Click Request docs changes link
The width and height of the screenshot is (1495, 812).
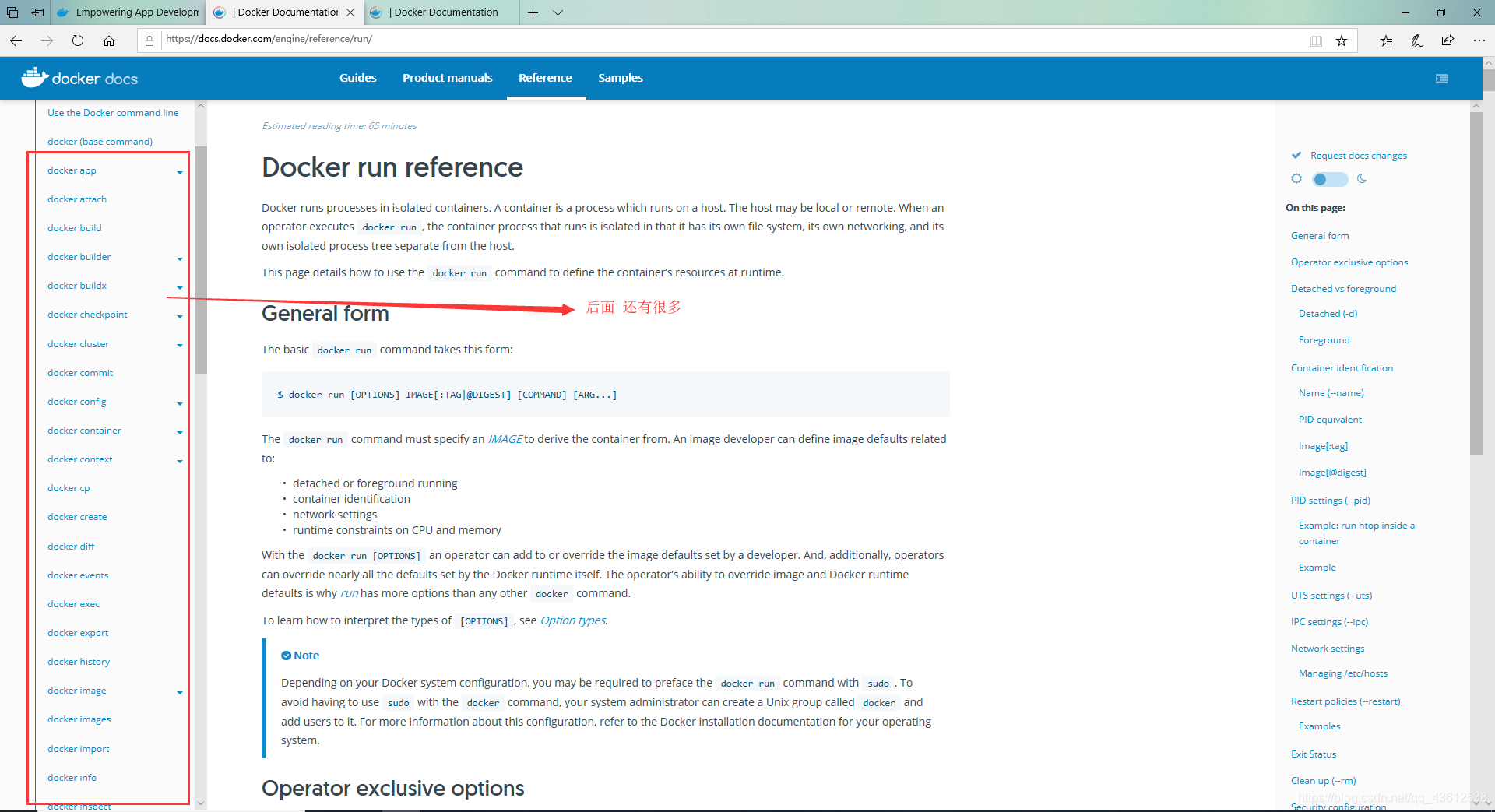coord(1359,156)
